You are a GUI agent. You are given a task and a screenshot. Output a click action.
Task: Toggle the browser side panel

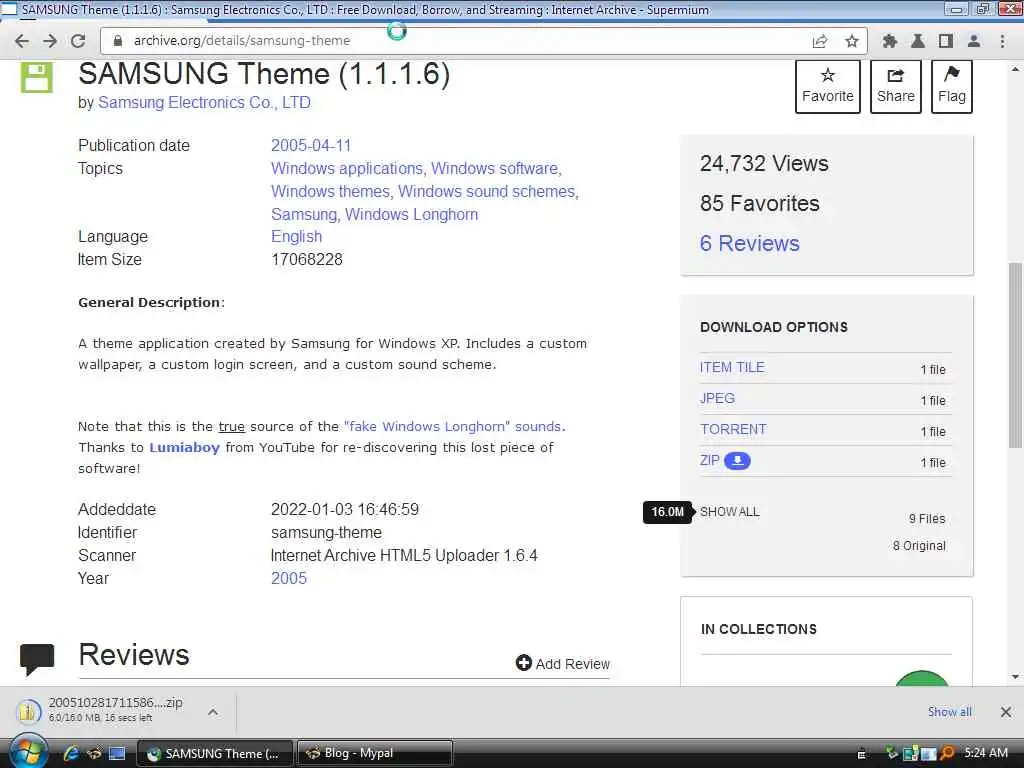point(946,41)
